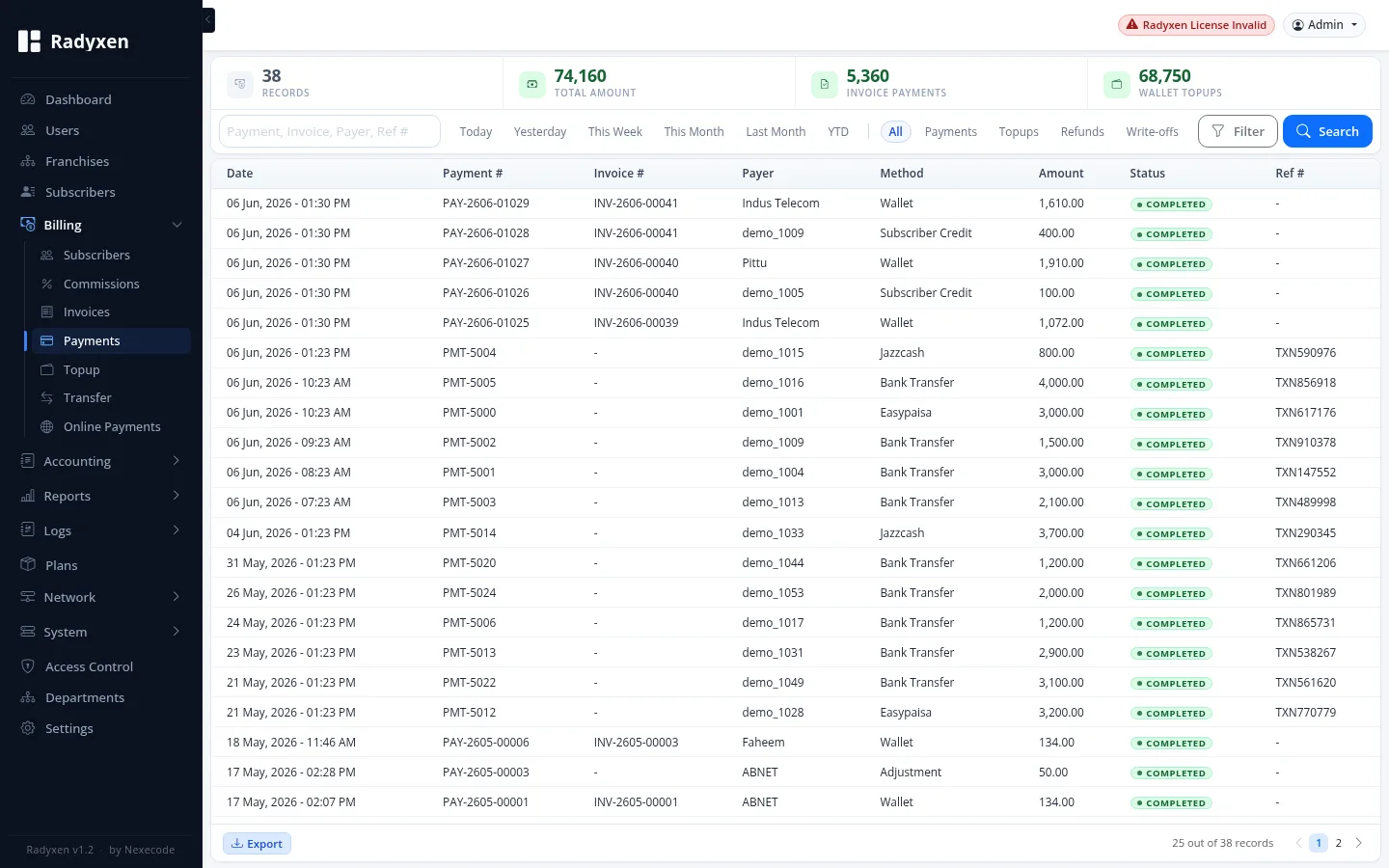The height and width of the screenshot is (868, 1389).
Task: Open the Dashboard icon in sidebar
Action: click(28, 99)
